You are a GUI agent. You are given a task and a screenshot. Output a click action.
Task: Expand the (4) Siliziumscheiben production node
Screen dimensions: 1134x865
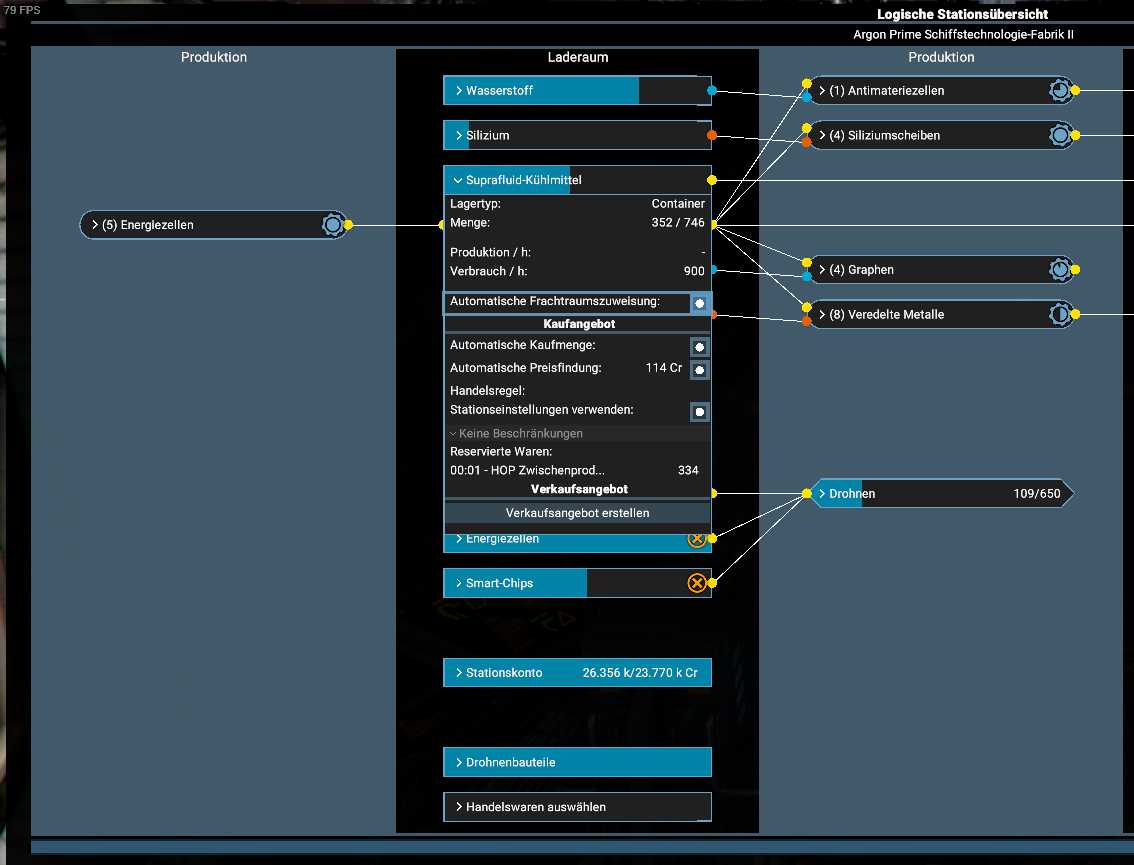point(940,135)
